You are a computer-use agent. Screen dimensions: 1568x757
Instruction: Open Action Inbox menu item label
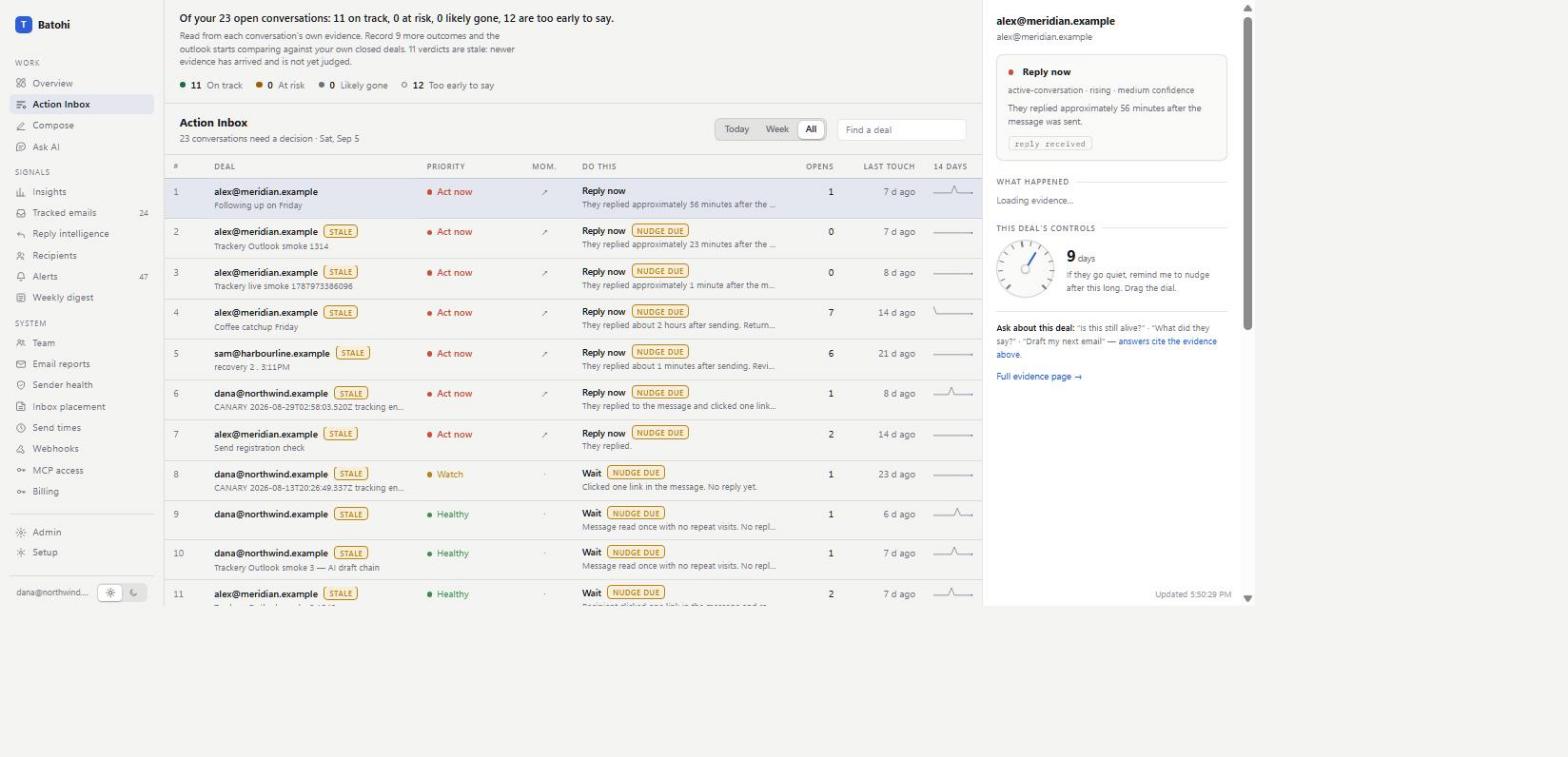click(61, 105)
